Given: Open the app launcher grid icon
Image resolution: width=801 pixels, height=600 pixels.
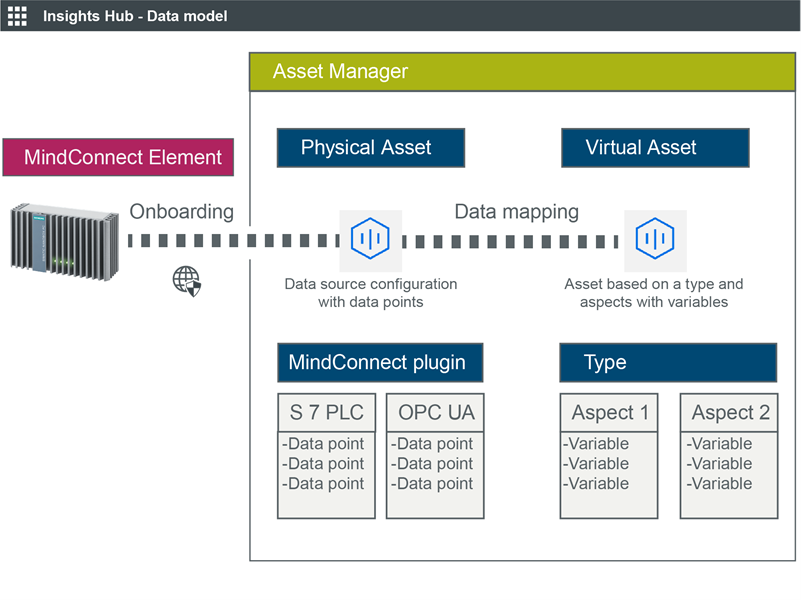Looking at the screenshot, I should [17, 16].
